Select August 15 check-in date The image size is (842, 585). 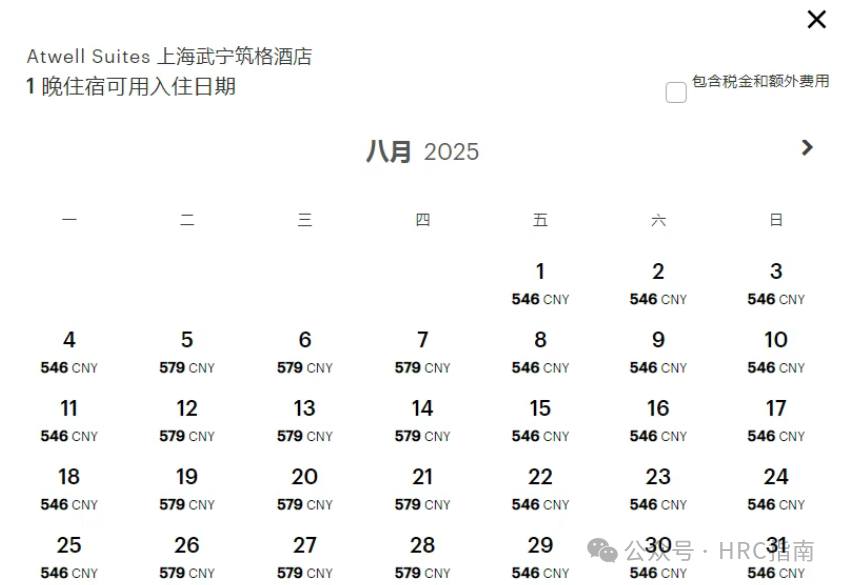pos(540,408)
